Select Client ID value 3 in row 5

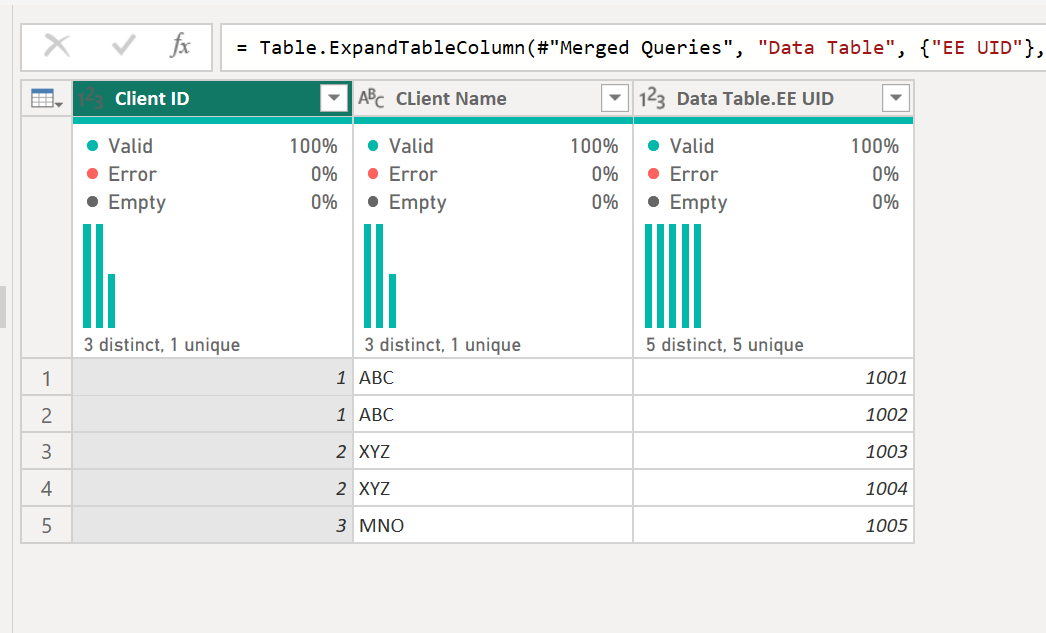click(x=212, y=526)
